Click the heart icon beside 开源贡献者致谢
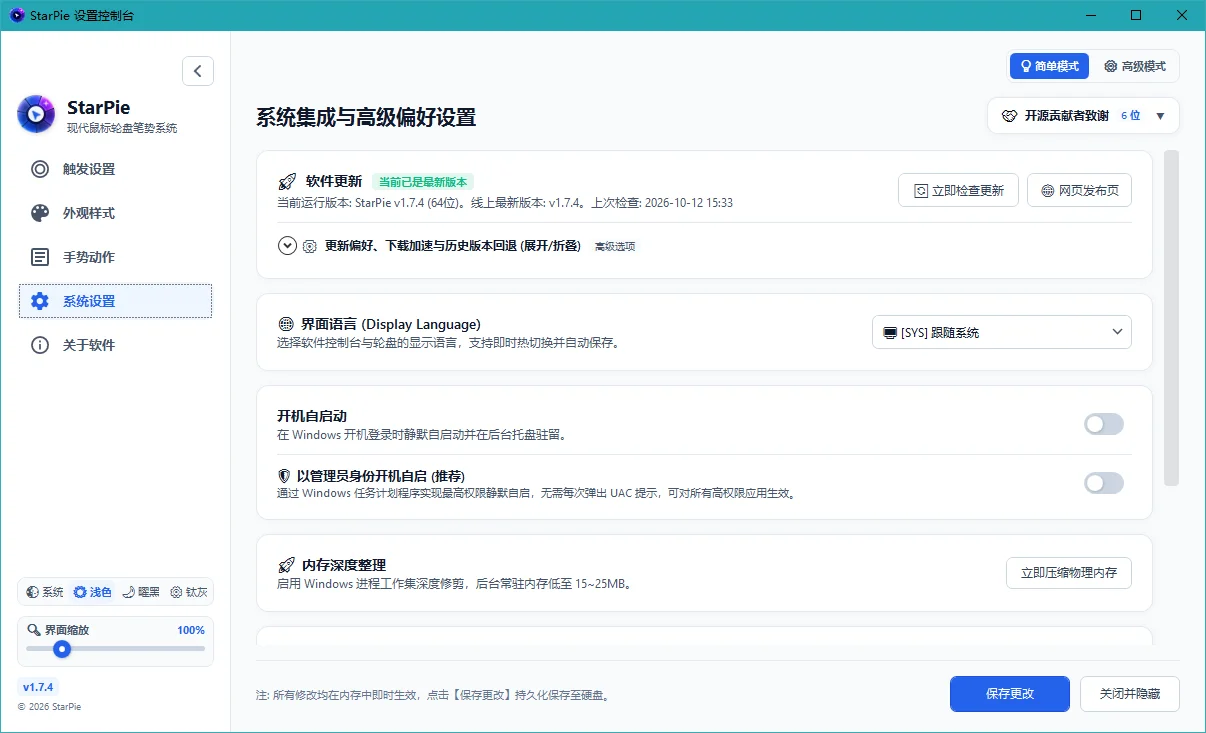 (1009, 116)
